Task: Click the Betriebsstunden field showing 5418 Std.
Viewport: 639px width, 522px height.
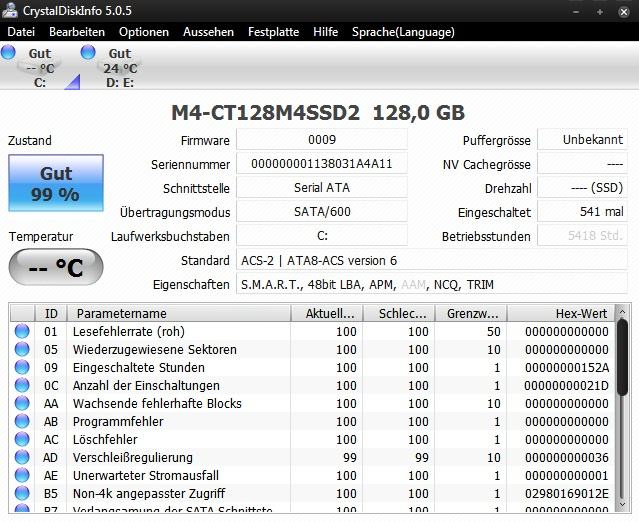Action: point(583,236)
